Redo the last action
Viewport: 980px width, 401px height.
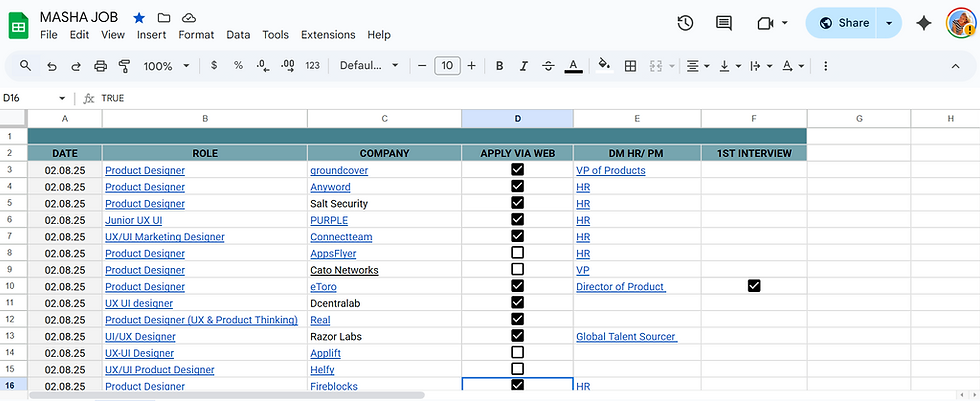(76, 66)
